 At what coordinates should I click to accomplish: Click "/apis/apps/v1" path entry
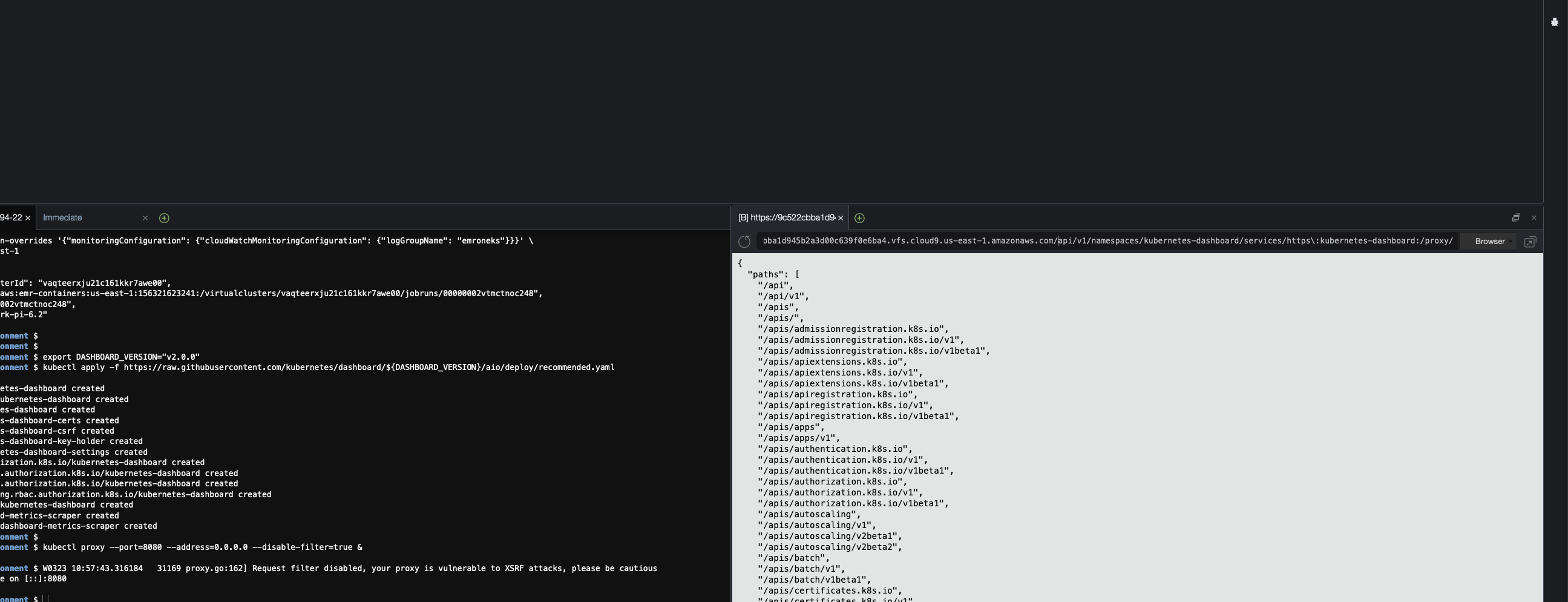(799, 438)
